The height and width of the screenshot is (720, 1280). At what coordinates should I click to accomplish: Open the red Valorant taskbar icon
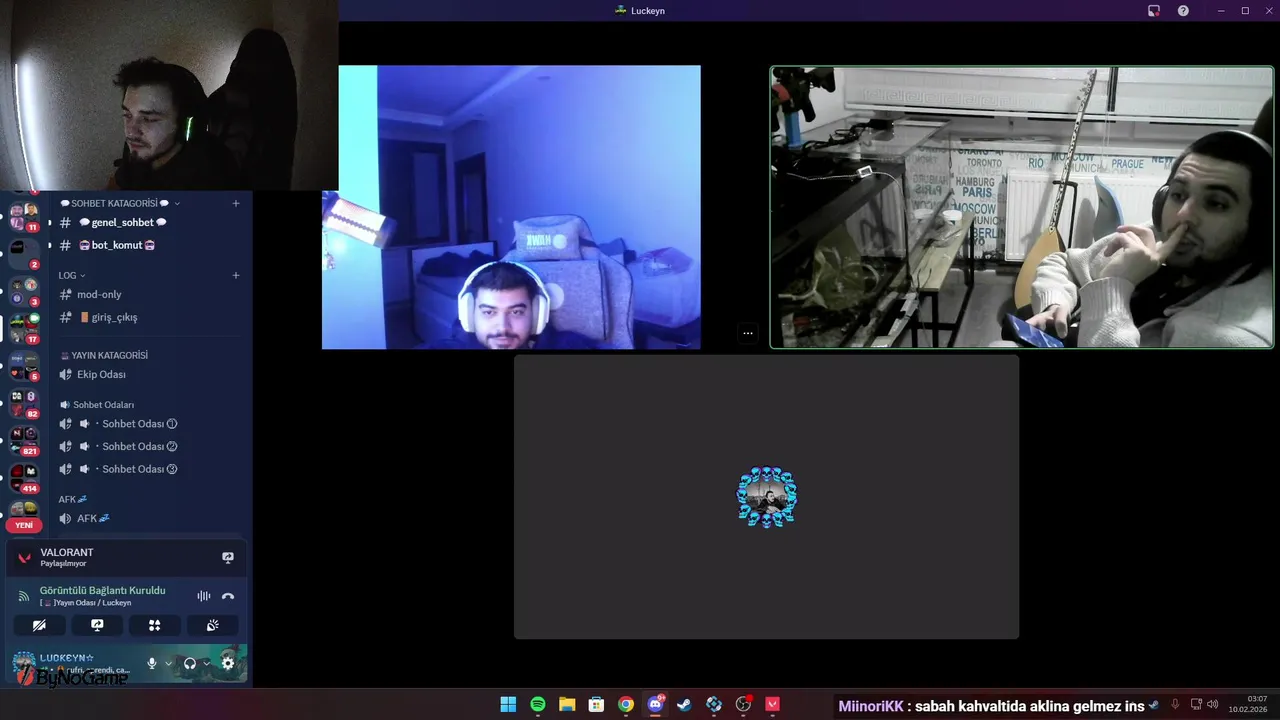coord(772,704)
